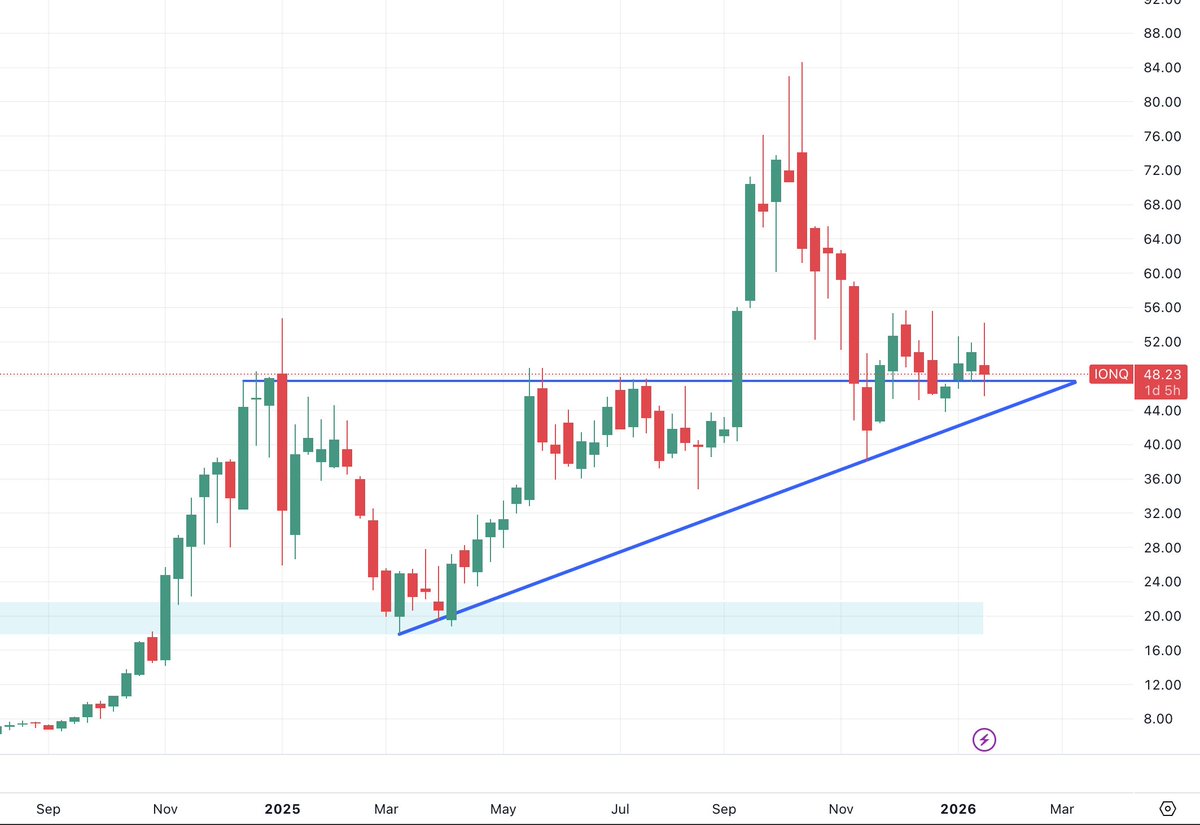Click the 36.00 price axis label
The image size is (1200, 825).
click(x=1162, y=479)
